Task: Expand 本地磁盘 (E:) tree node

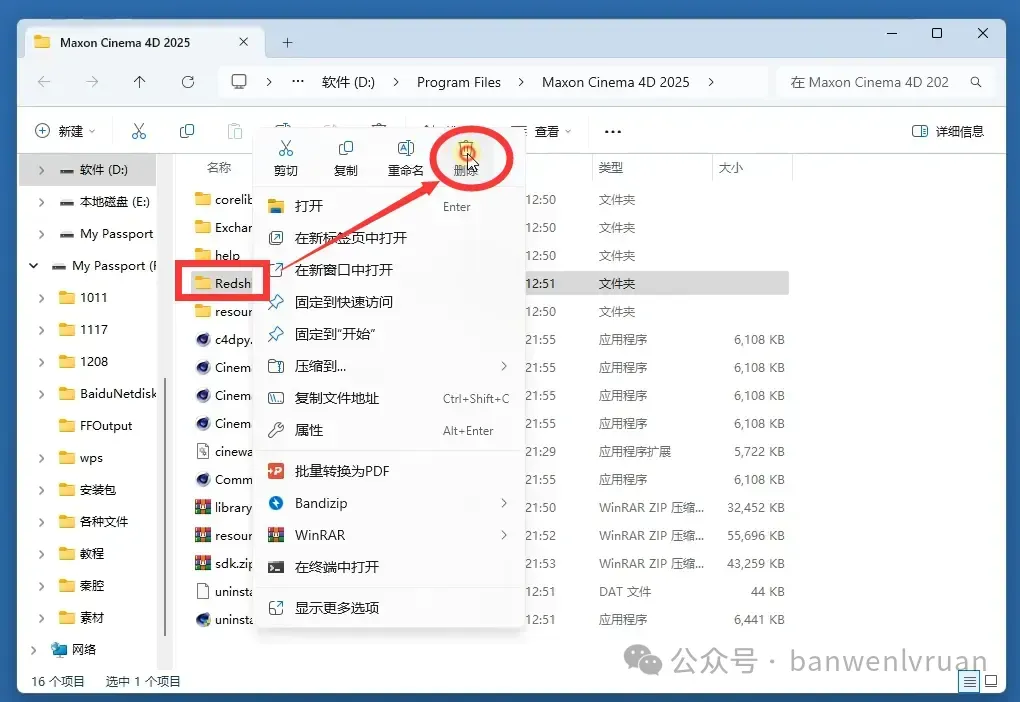Action: (x=41, y=202)
